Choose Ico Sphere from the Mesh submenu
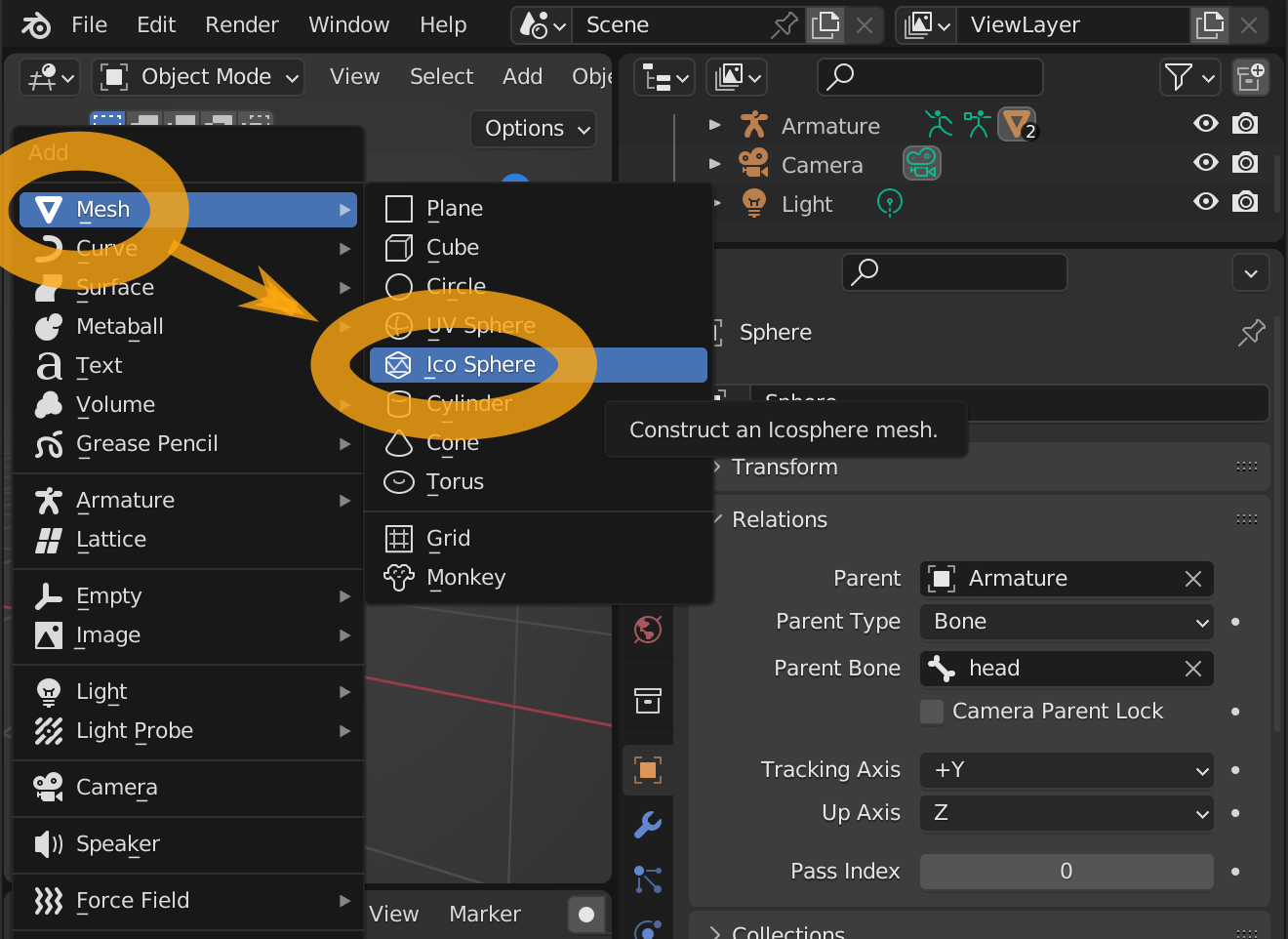The height and width of the screenshot is (939, 1288). coord(539,365)
